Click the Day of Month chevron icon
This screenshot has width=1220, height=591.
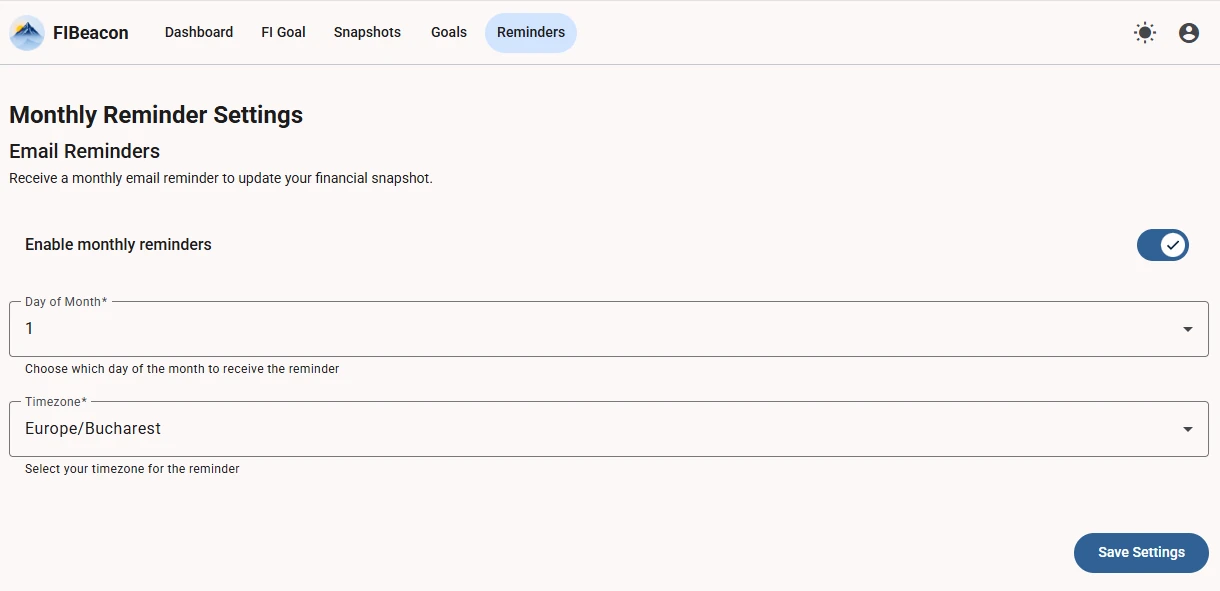1187,328
